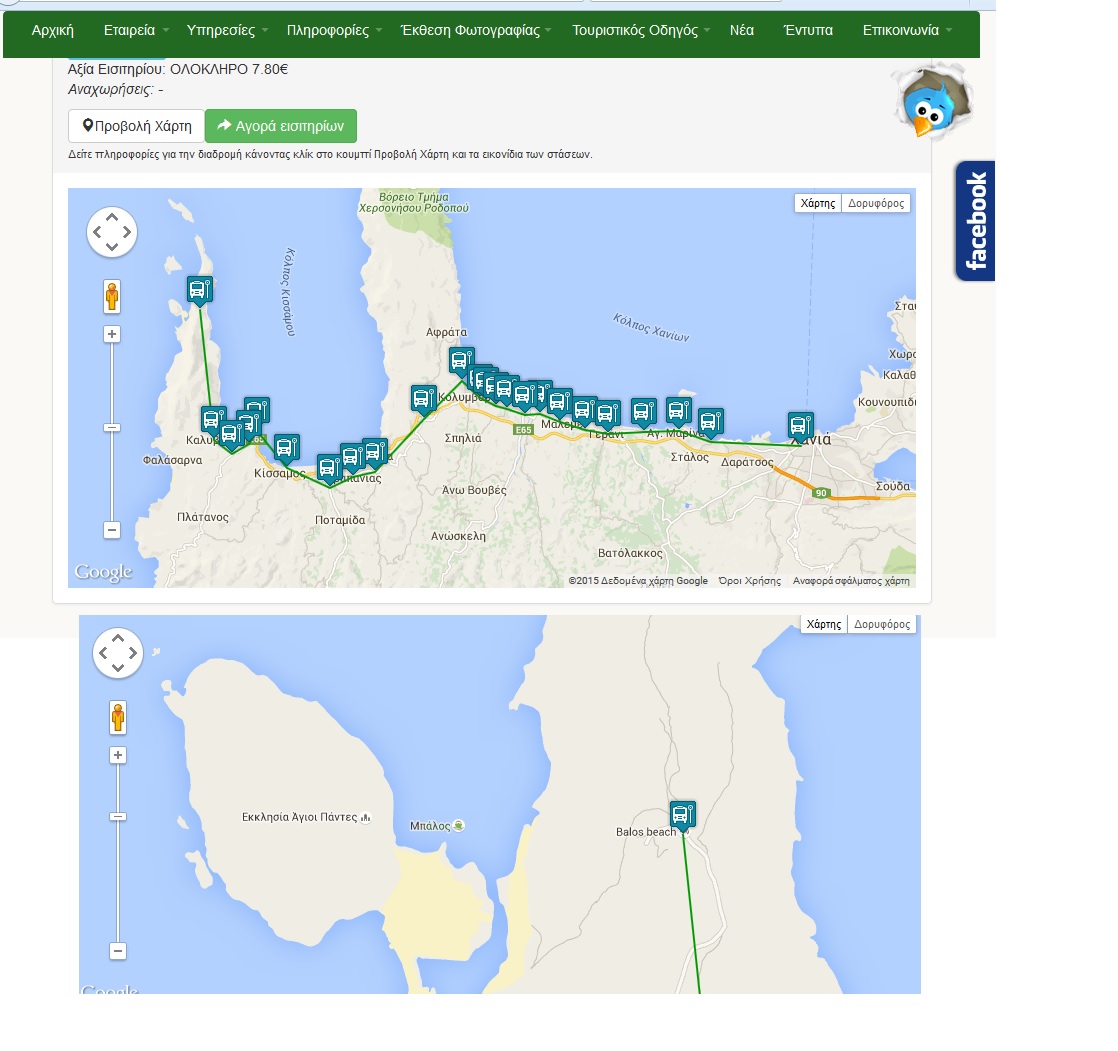Click the upper map zoom slider handle
Image resolution: width=1118 pixels, height=1051 pixels.
click(112, 428)
